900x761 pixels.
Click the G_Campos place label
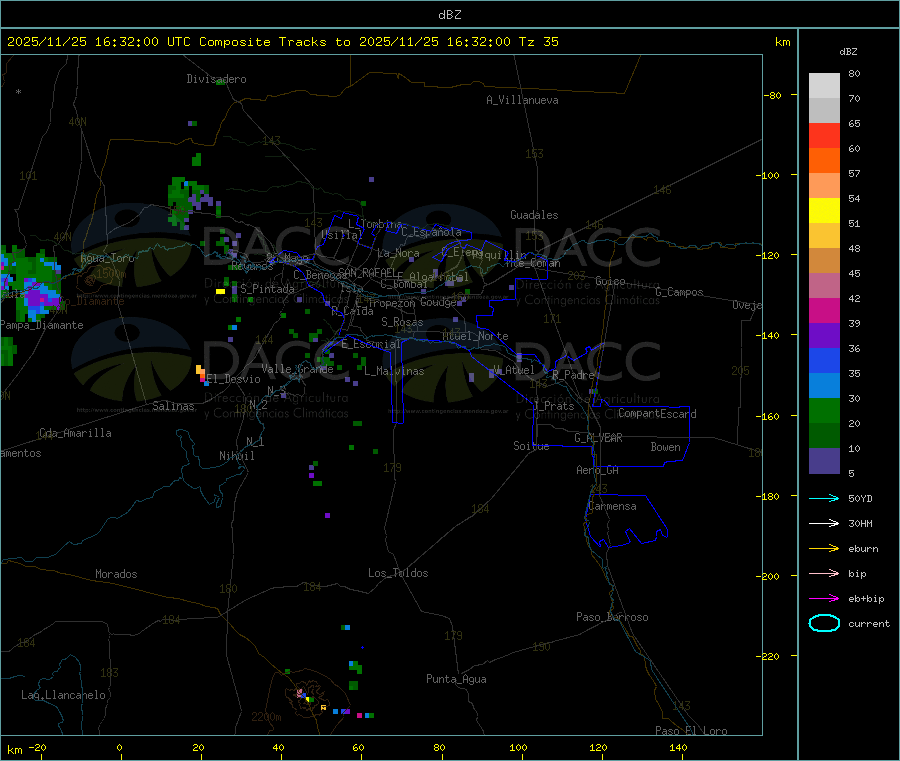point(679,292)
